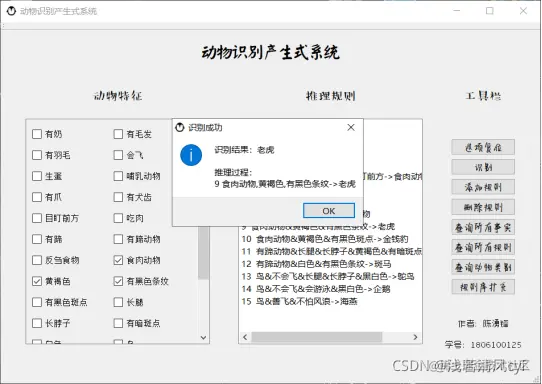The image size is (542, 384).
Task: Click the 动物特征 heading
Action: point(118,96)
